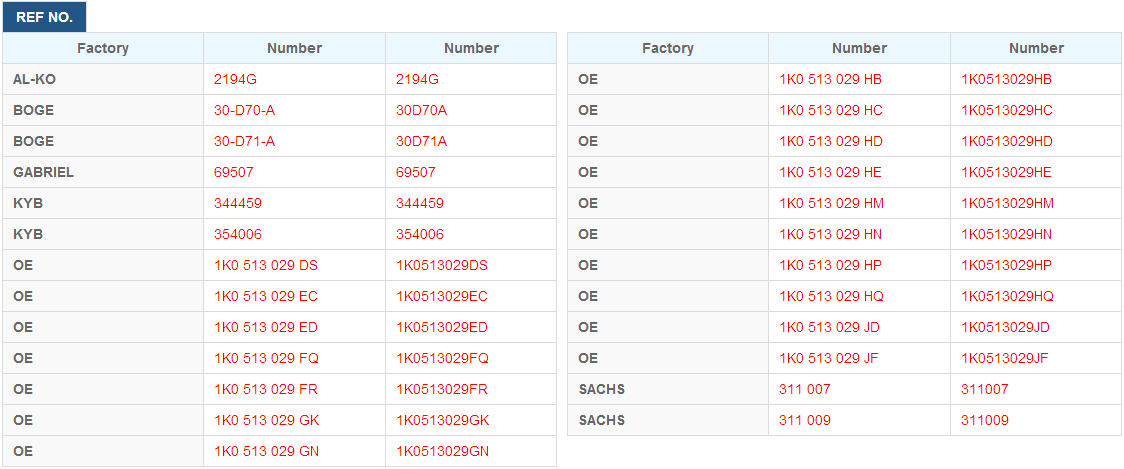The width and height of the screenshot is (1124, 469).
Task: Open OE reference 1K0 513 029 HM
Action: click(832, 204)
